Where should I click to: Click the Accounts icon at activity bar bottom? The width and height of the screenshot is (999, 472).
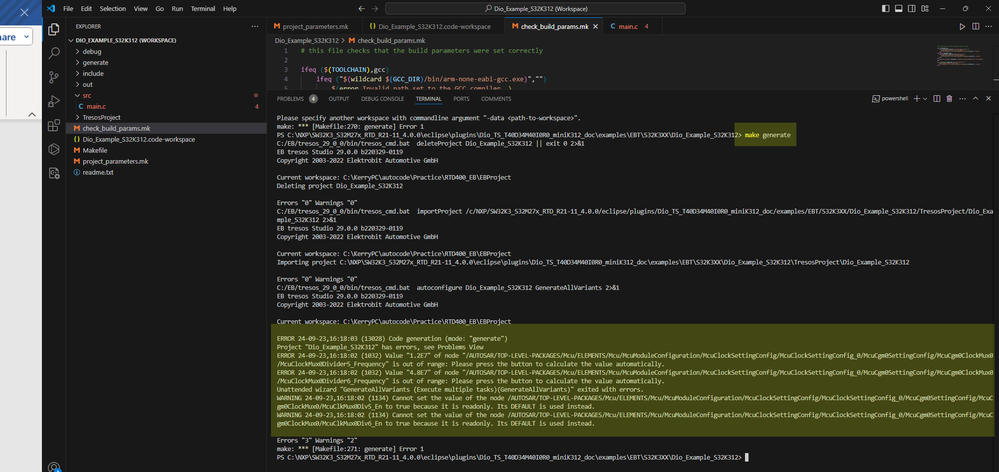54,467
